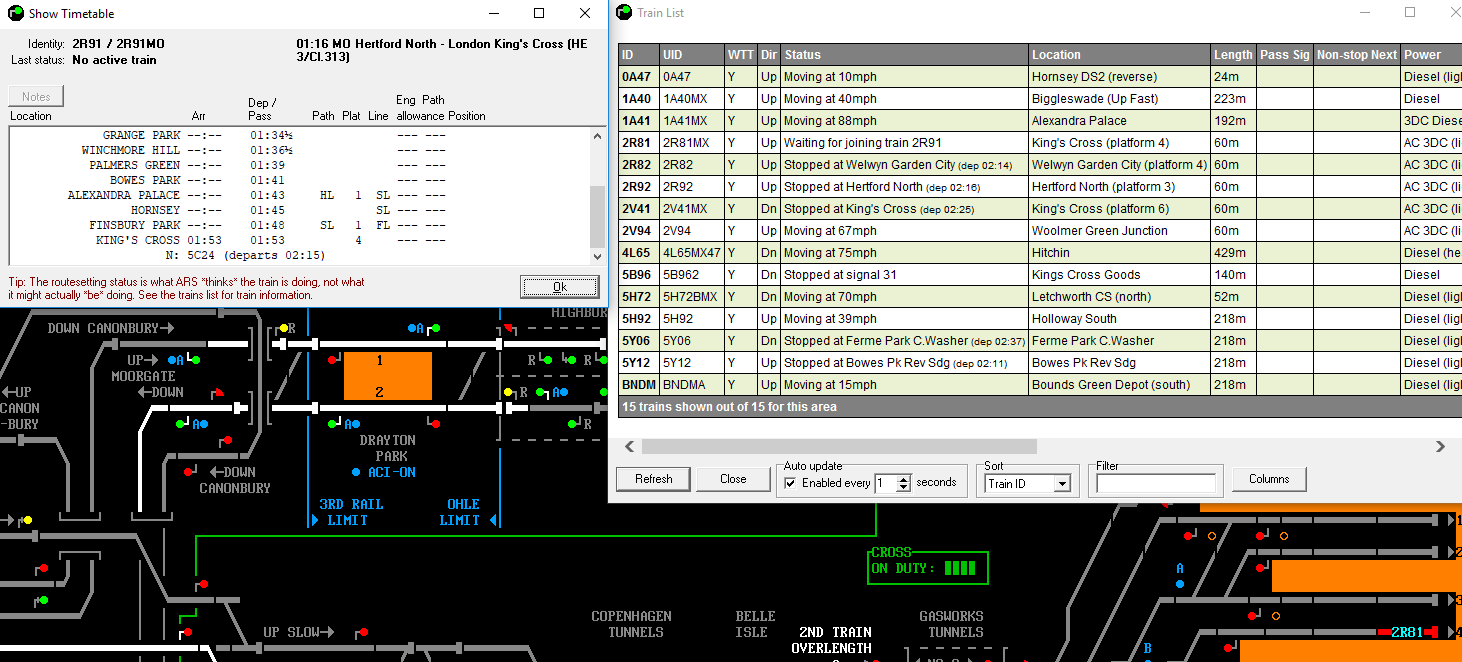Screen dimensions: 1462x662
Task: Click the Refresh button in Train List
Action: 653,479
